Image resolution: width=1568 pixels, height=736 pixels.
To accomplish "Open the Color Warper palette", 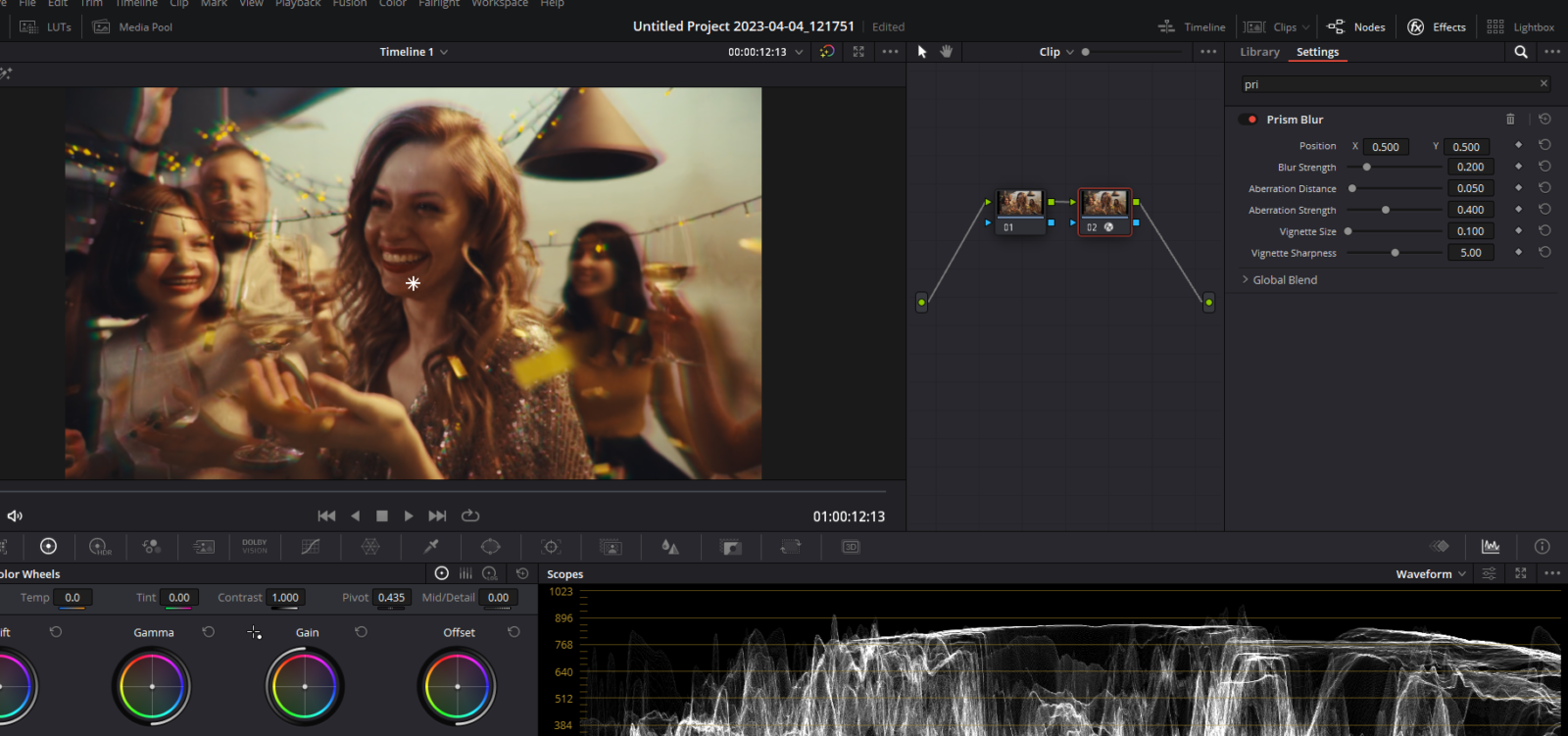I will (x=370, y=547).
